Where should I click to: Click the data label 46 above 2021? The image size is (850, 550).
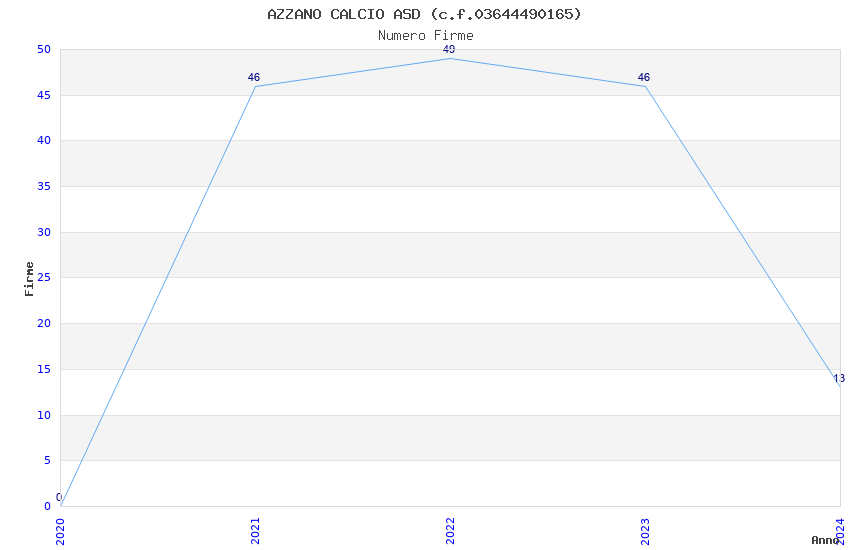(254, 77)
